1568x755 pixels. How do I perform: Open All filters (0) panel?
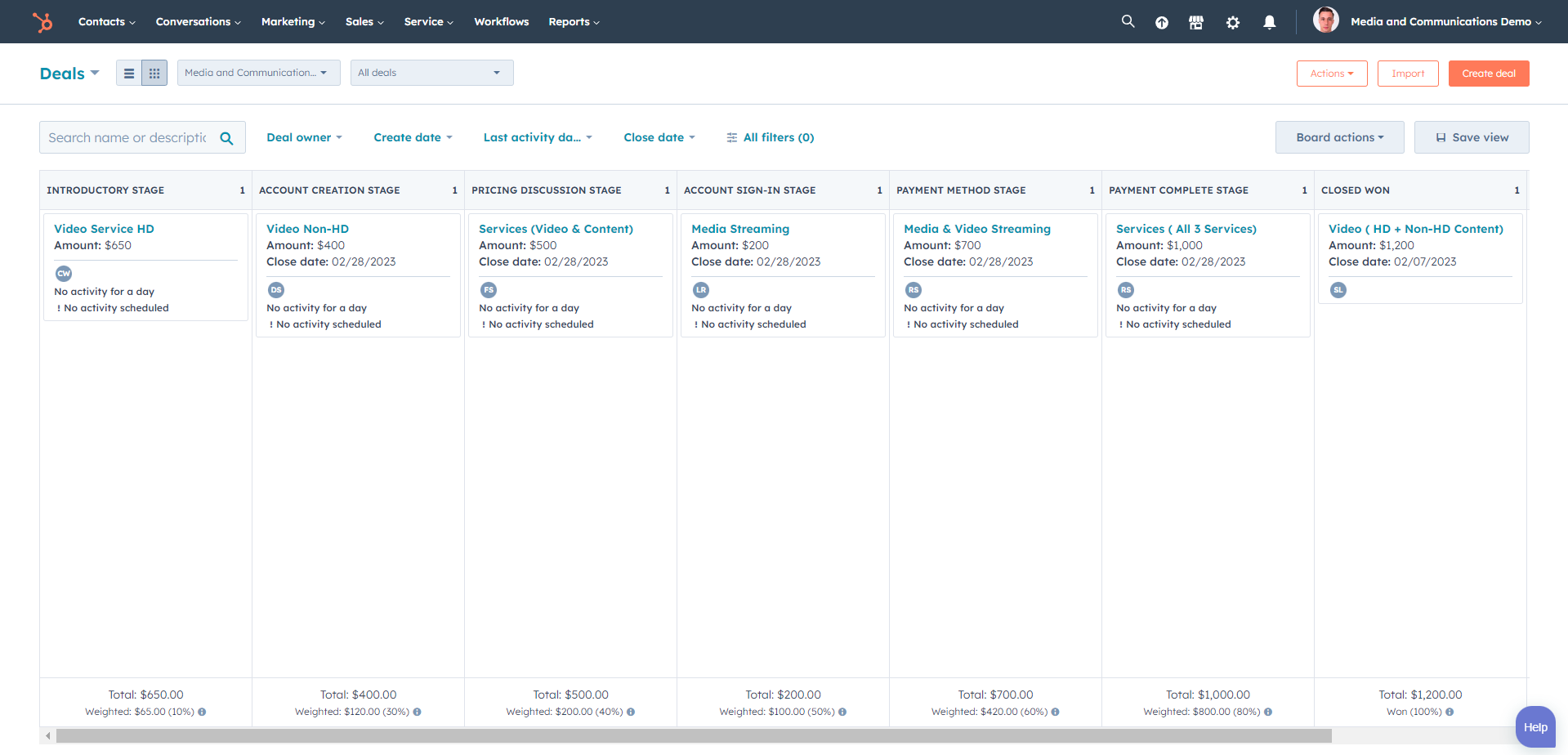(x=770, y=137)
